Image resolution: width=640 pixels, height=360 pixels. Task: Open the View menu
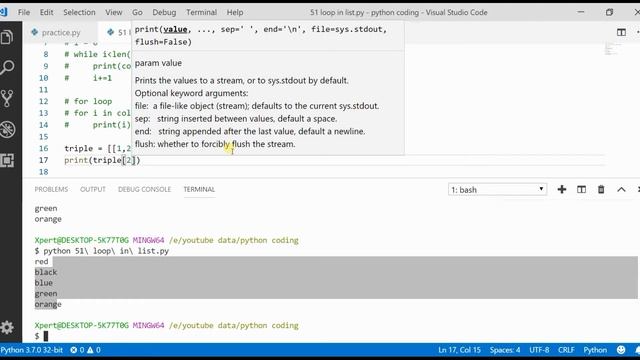tap(113, 12)
